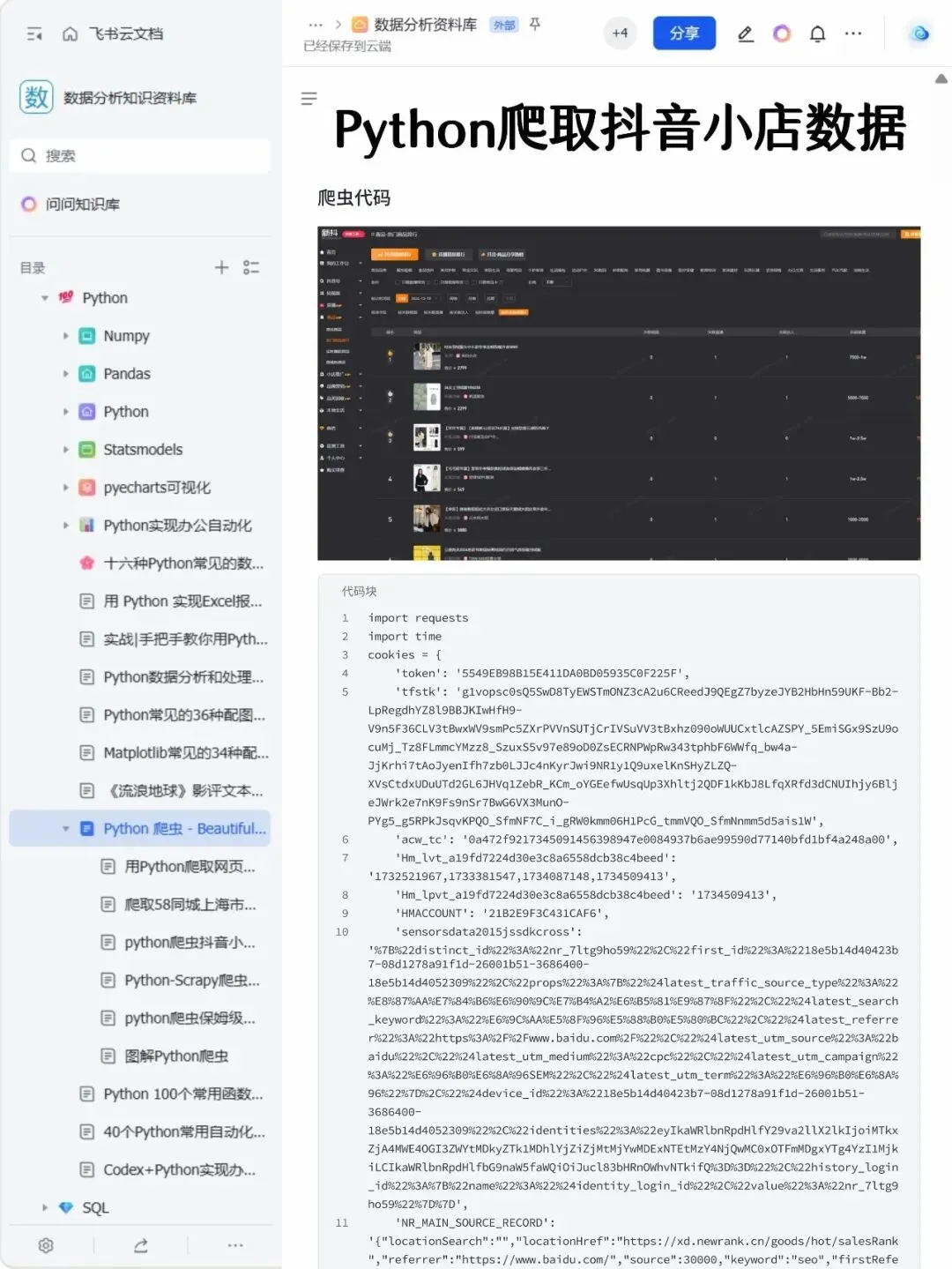Open 40个Python常用自动化... document
This screenshot has width=952, height=1269.
pyautogui.click(x=184, y=1132)
